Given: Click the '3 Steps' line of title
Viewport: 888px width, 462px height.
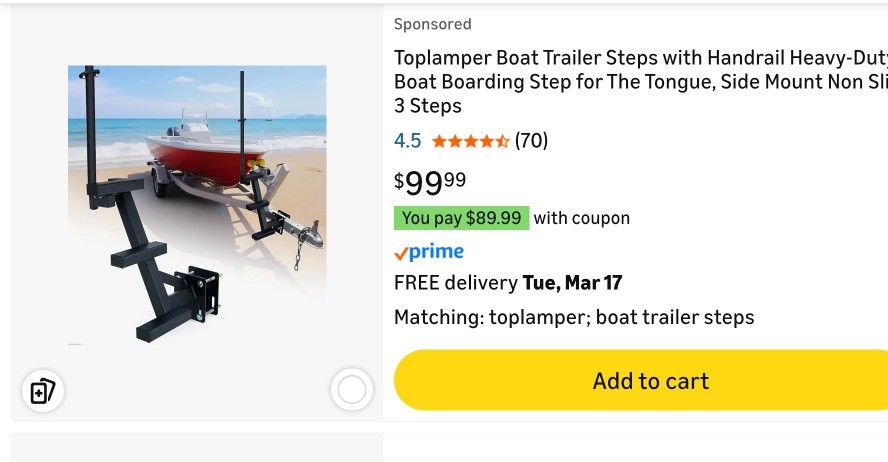Looking at the screenshot, I should 428,106.
